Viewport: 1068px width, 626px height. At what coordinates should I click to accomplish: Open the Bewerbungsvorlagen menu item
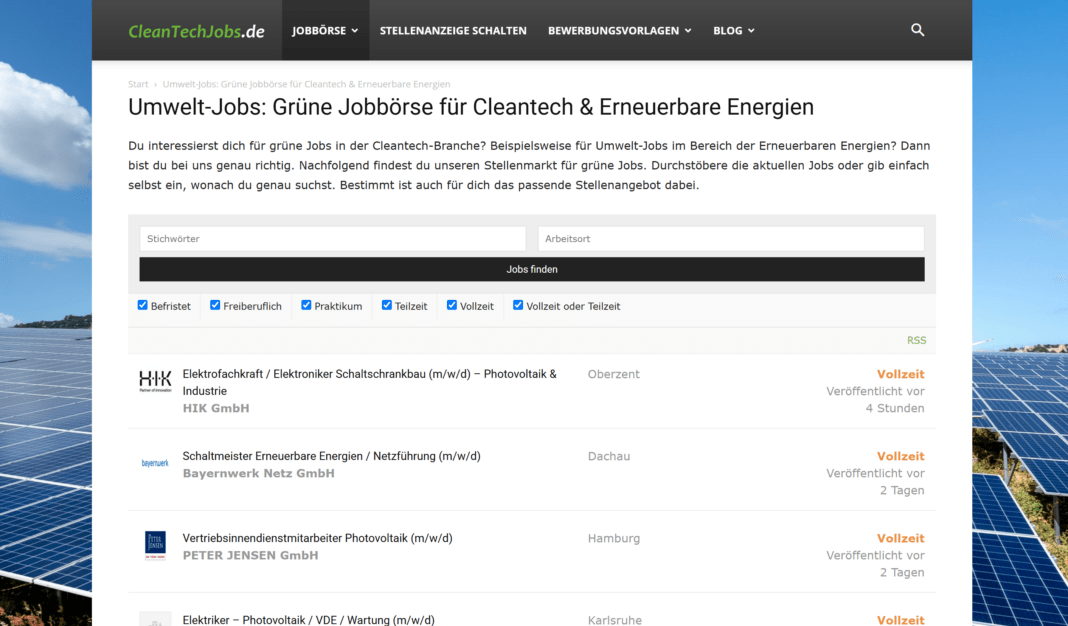point(613,31)
